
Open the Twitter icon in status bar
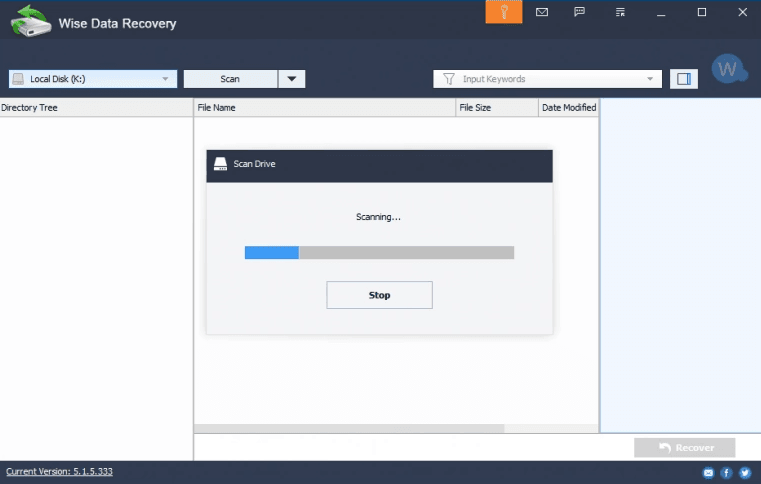[x=745, y=472]
